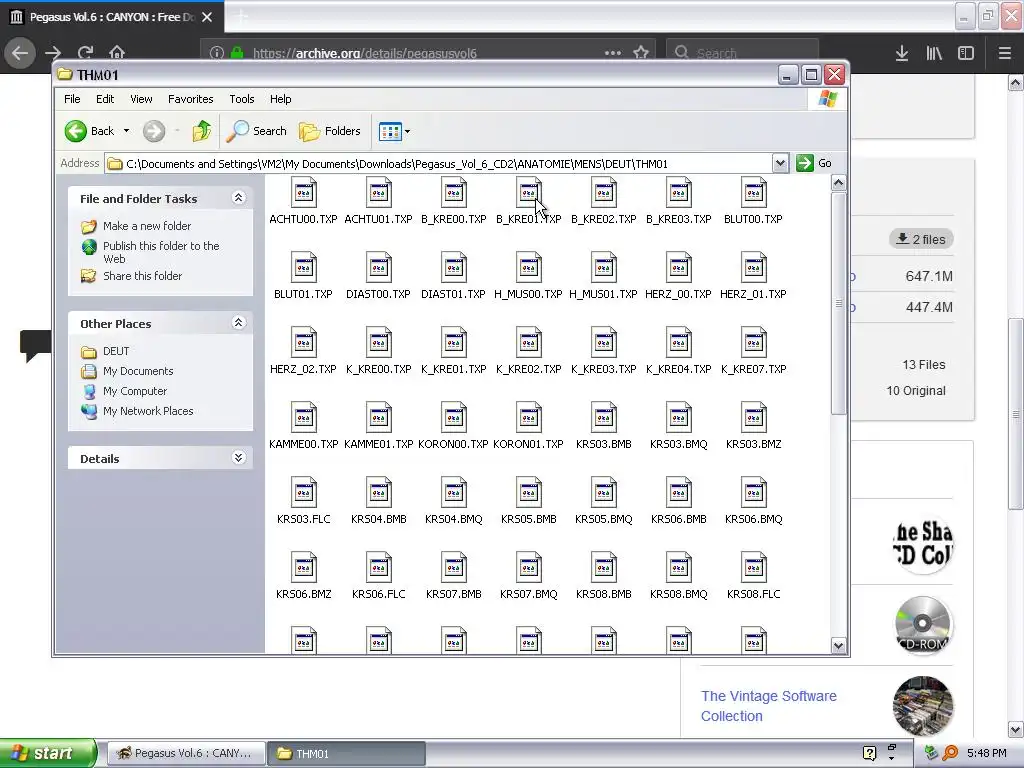1024x768 pixels.
Task: Click file list scrollbar up arrow
Action: 839,183
